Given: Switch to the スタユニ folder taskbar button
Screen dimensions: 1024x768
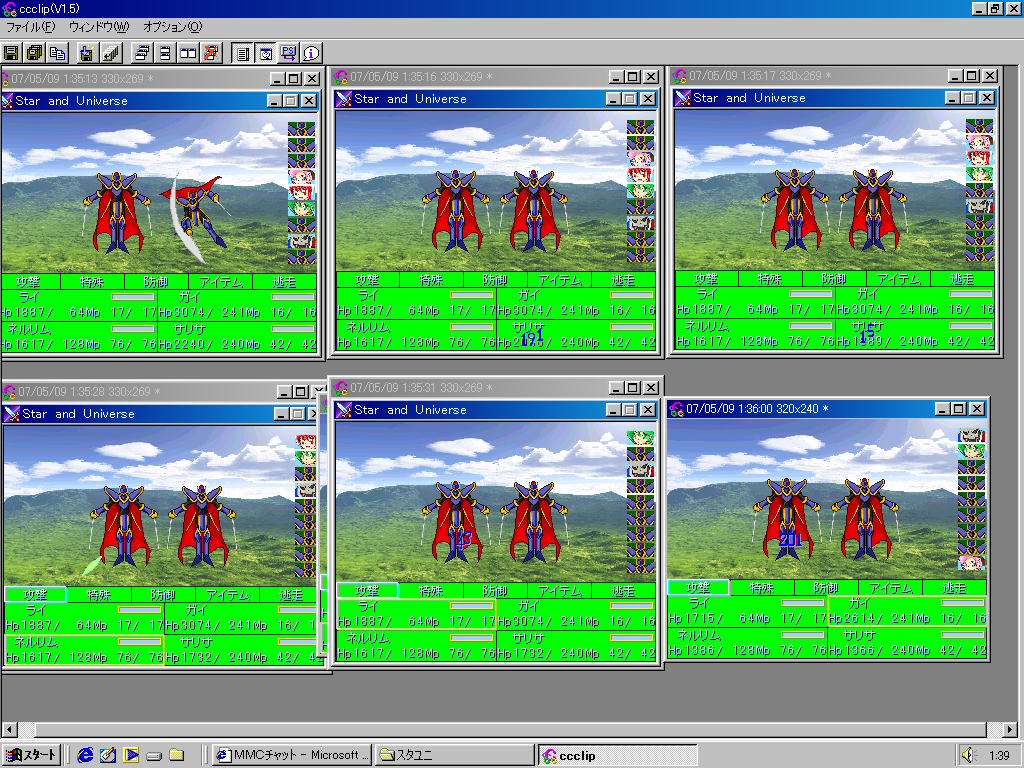Looking at the screenshot, I should [x=455, y=755].
